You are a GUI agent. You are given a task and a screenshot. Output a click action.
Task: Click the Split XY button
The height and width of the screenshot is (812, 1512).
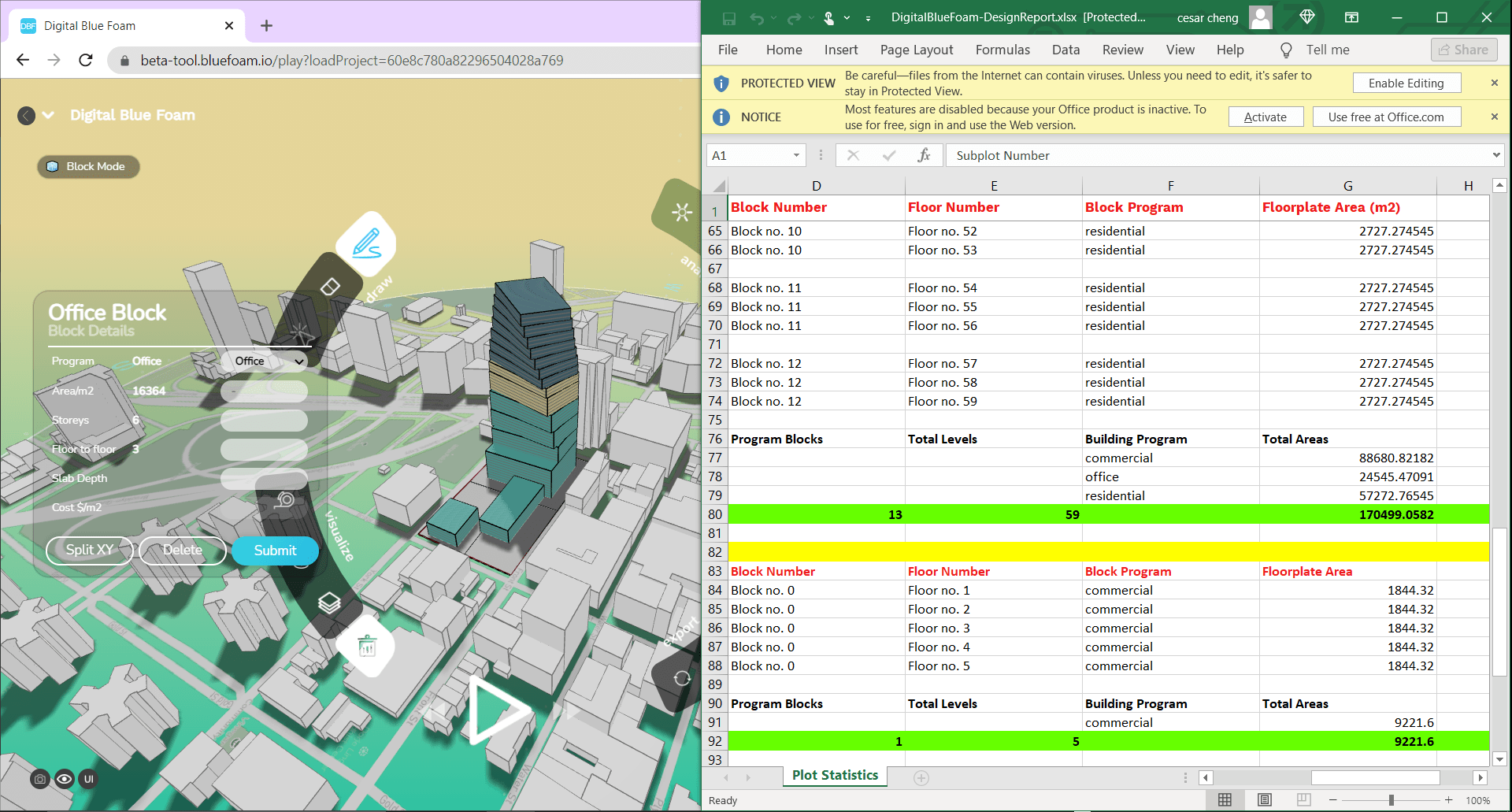[x=90, y=550]
